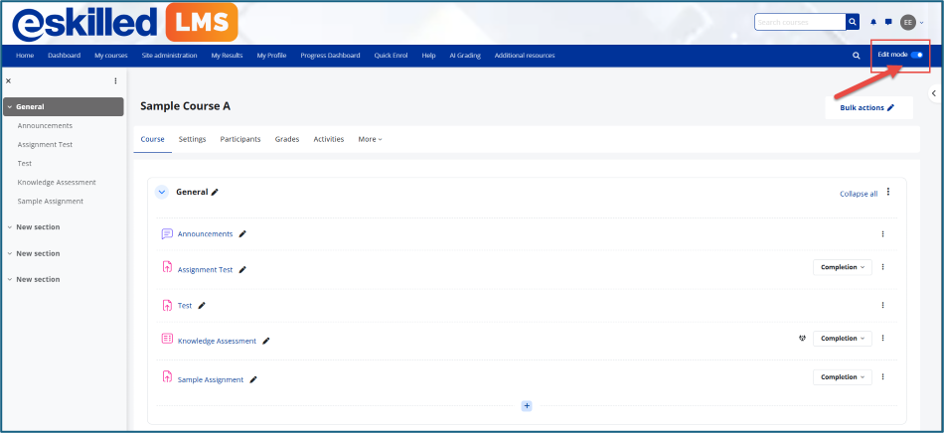Click the Test activity icon
The height and width of the screenshot is (433, 944).
(167, 305)
